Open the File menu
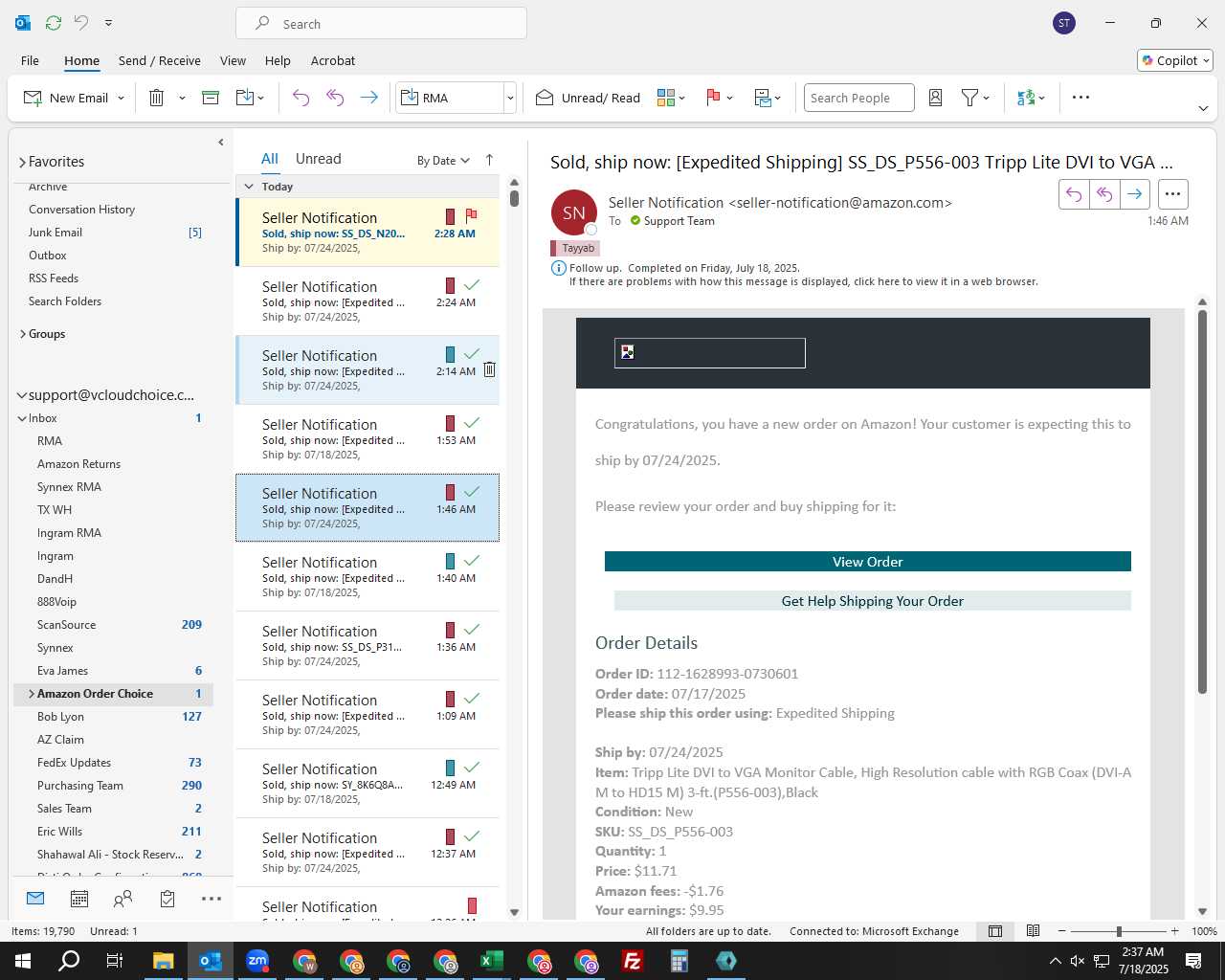 pyautogui.click(x=30, y=60)
